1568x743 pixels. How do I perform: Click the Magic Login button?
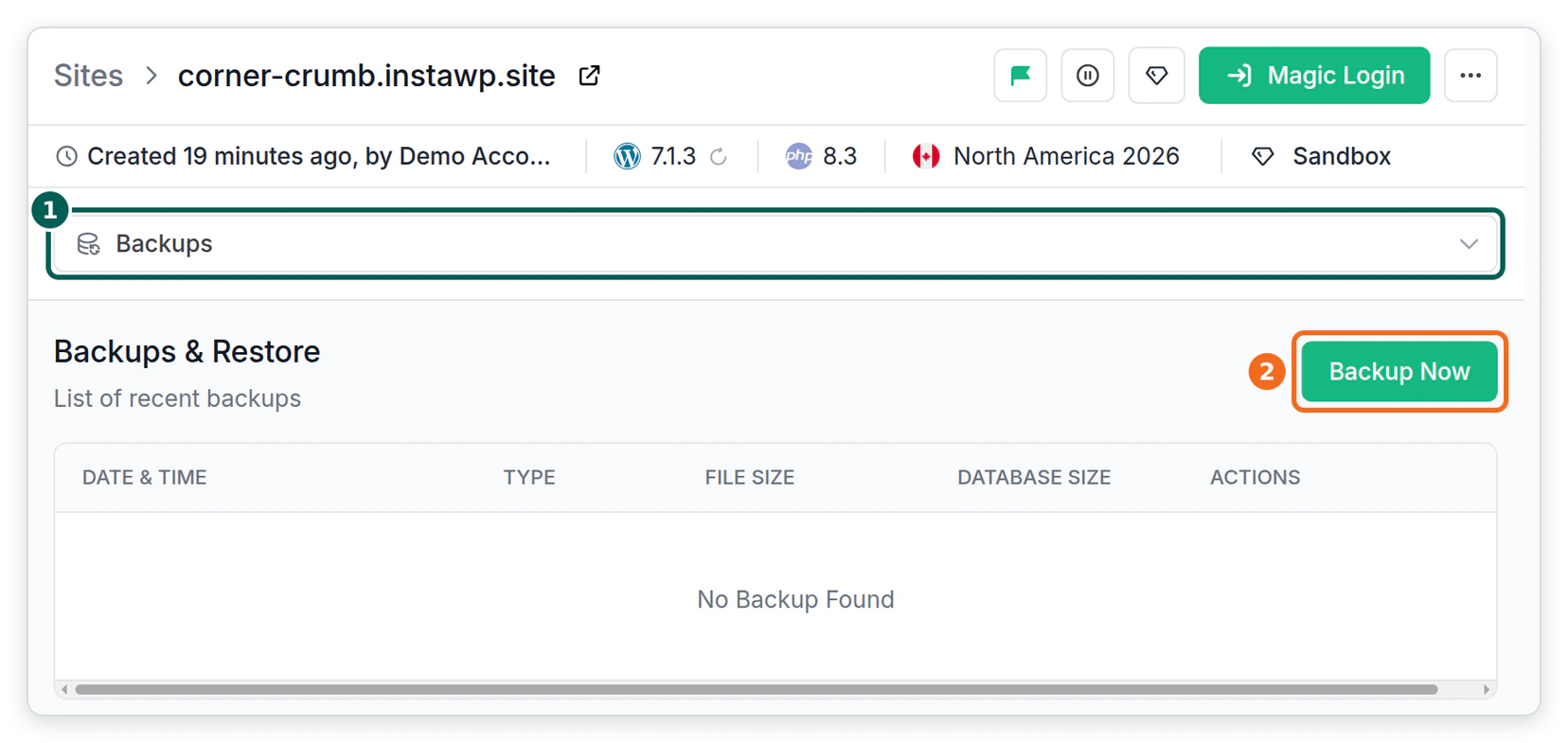point(1314,76)
